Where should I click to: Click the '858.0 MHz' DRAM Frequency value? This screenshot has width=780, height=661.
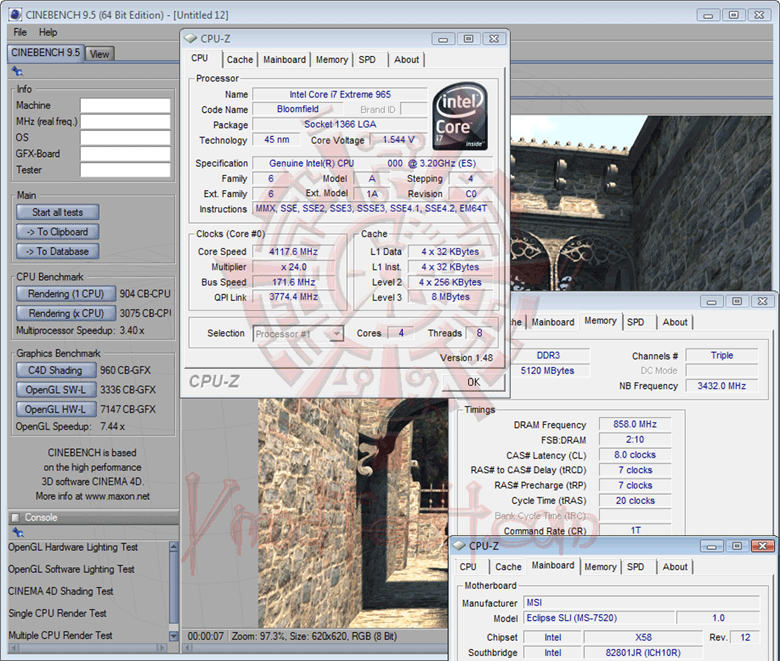[x=635, y=424]
